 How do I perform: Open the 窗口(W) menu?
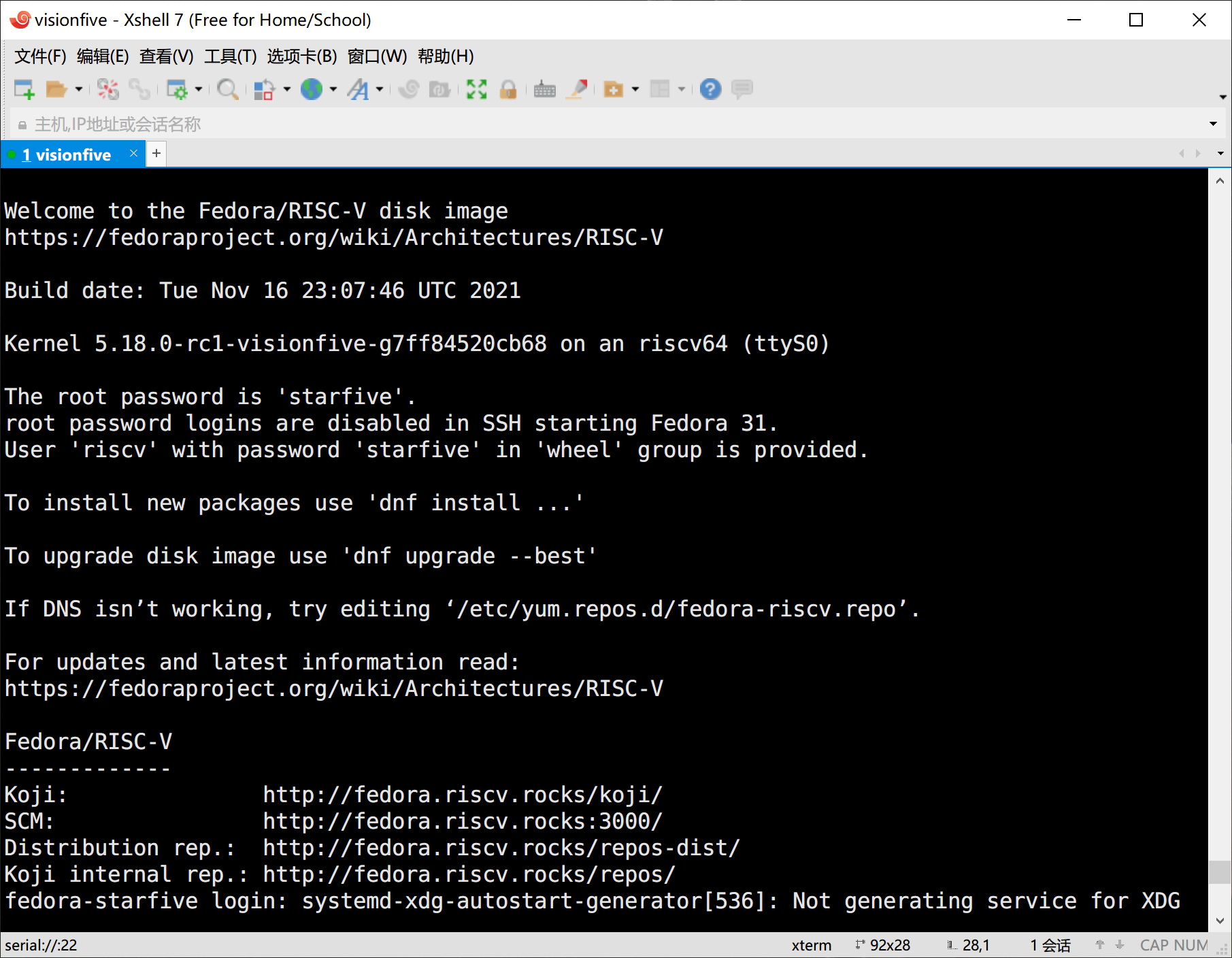[x=377, y=56]
